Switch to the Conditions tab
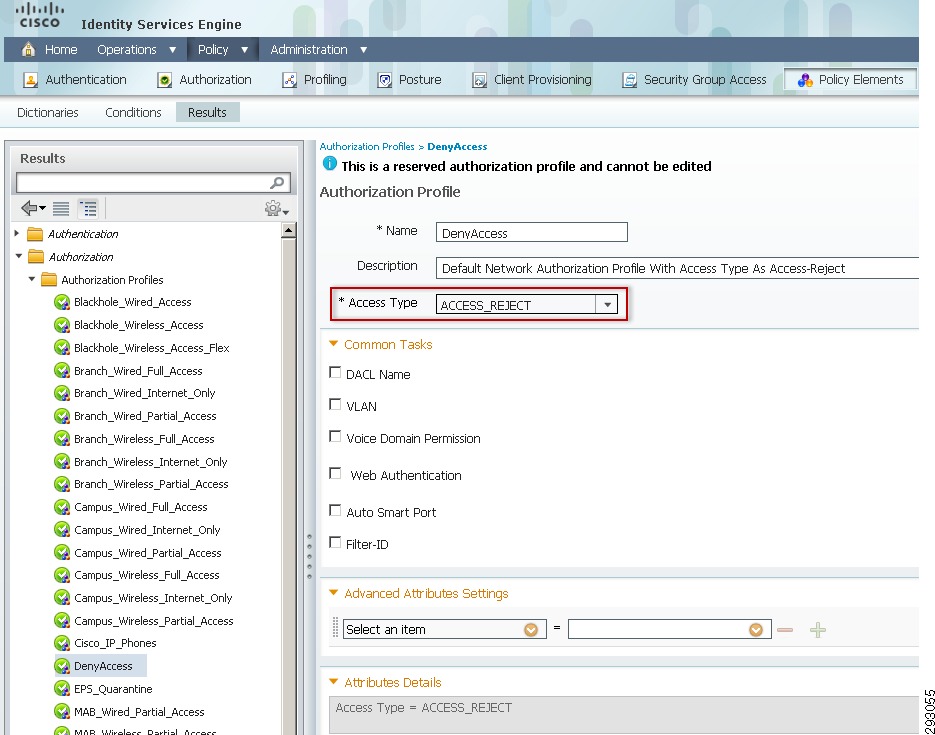Screen dimensions: 935x735 133,113
